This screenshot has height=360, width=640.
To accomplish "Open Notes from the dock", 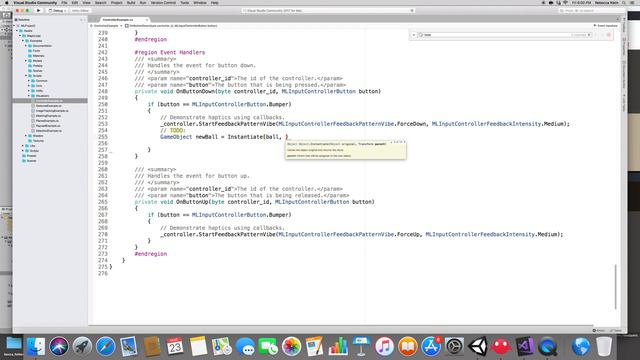I will pos(198,347).
